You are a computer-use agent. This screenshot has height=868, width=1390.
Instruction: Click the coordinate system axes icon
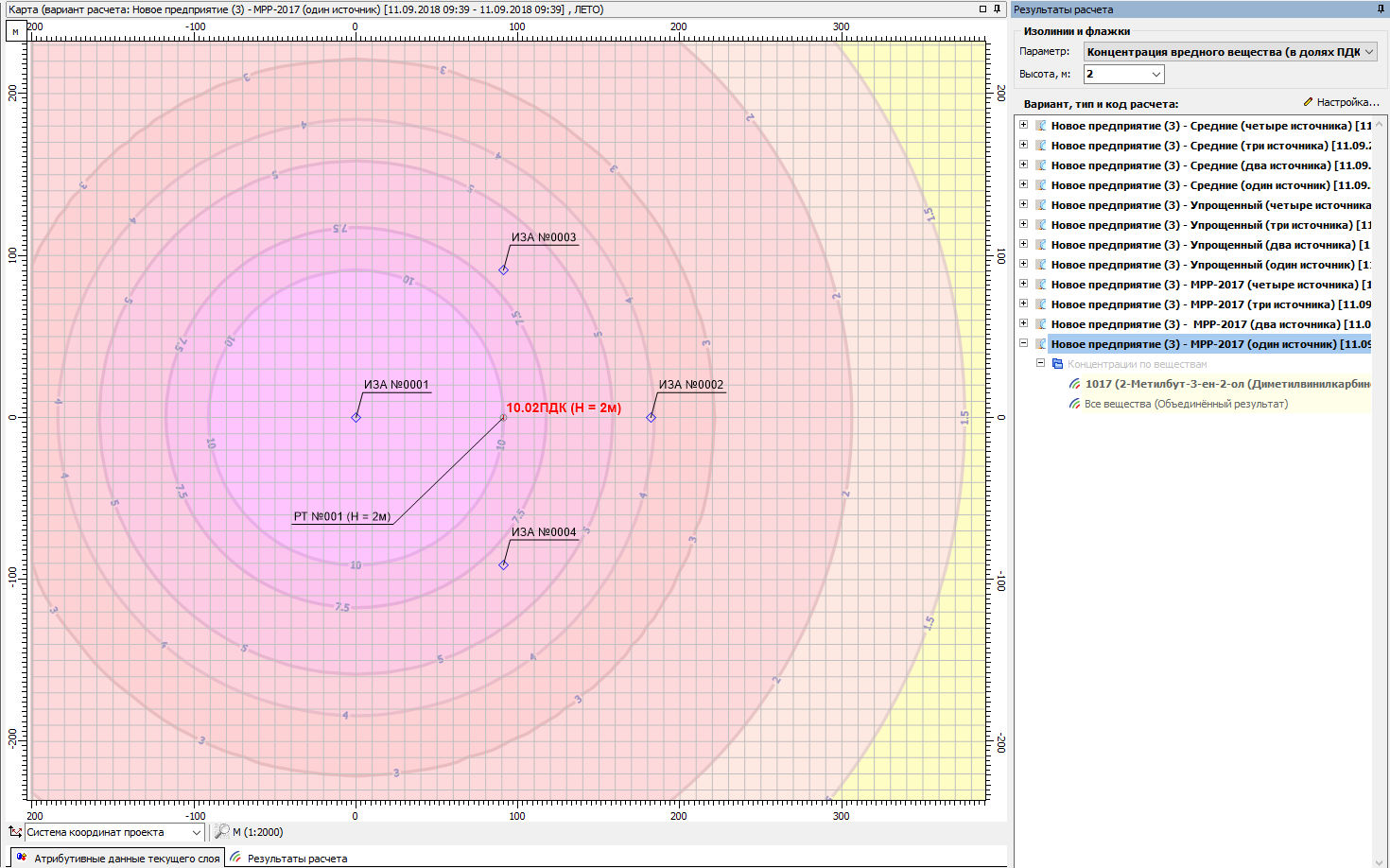pyautogui.click(x=15, y=832)
